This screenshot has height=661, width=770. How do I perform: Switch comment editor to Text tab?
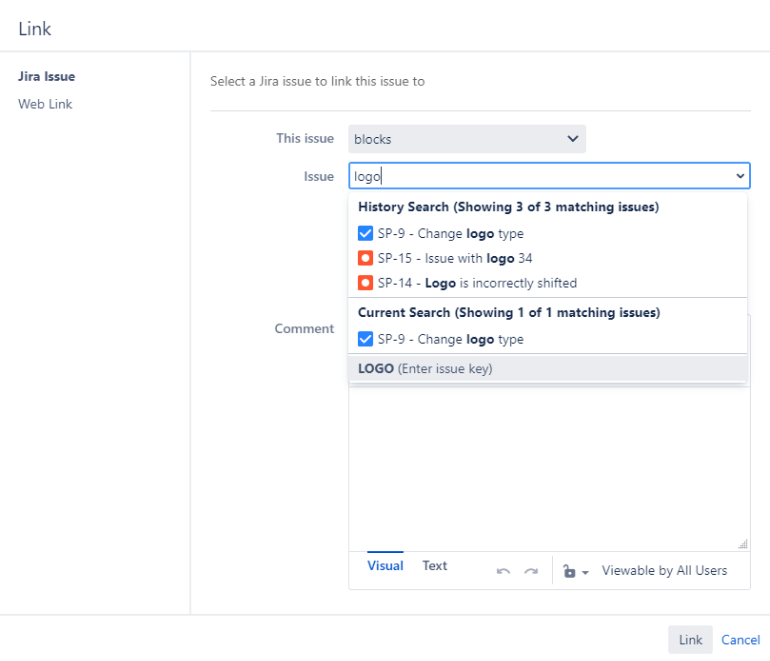[435, 566]
